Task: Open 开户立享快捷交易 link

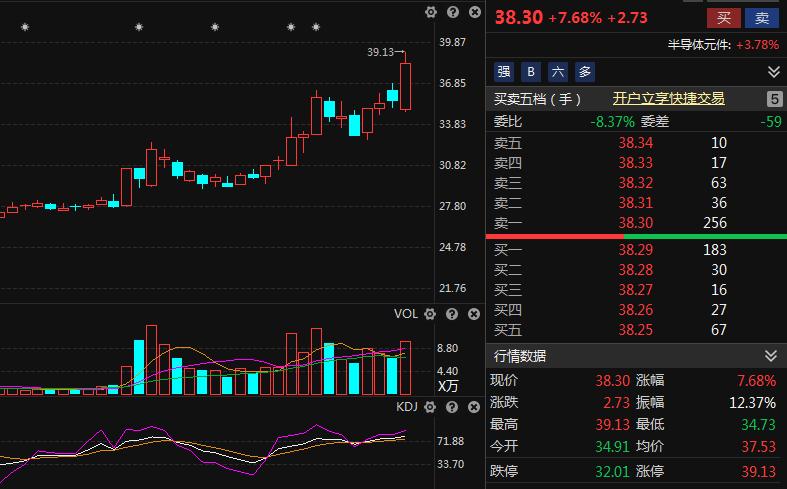Action: (x=669, y=98)
